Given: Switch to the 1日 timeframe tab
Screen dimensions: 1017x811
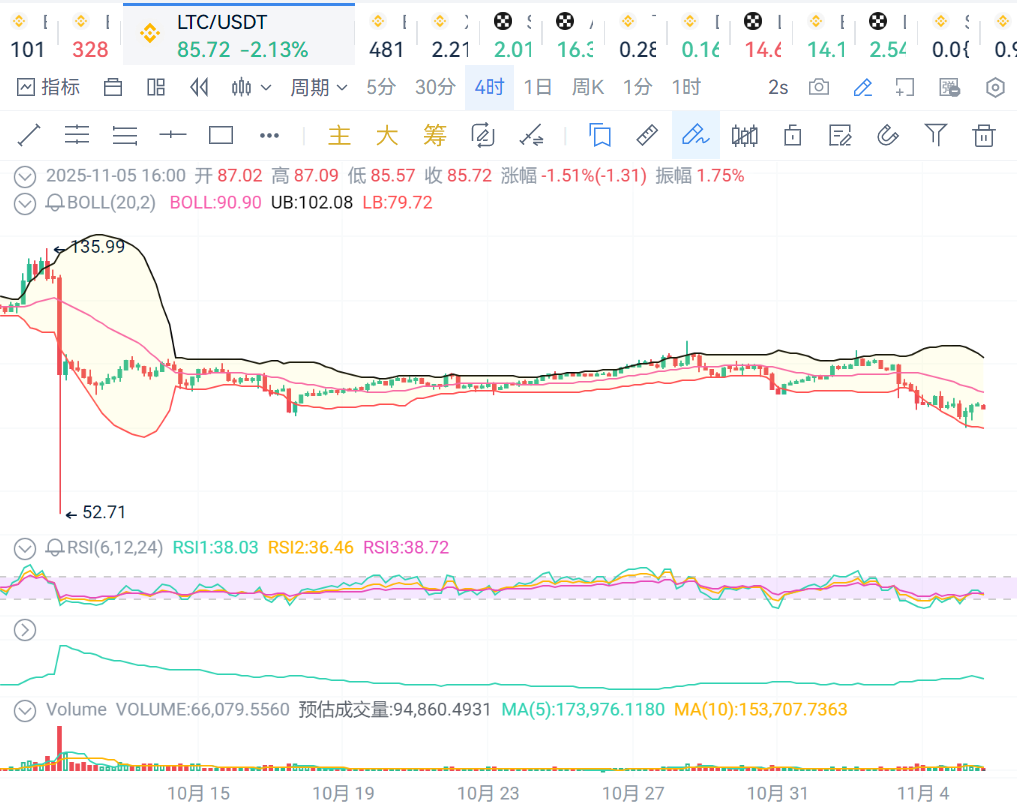Looking at the screenshot, I should tap(538, 88).
